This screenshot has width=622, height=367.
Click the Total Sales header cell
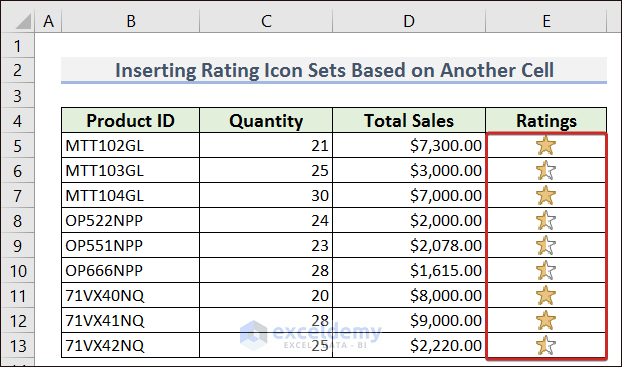(409, 120)
